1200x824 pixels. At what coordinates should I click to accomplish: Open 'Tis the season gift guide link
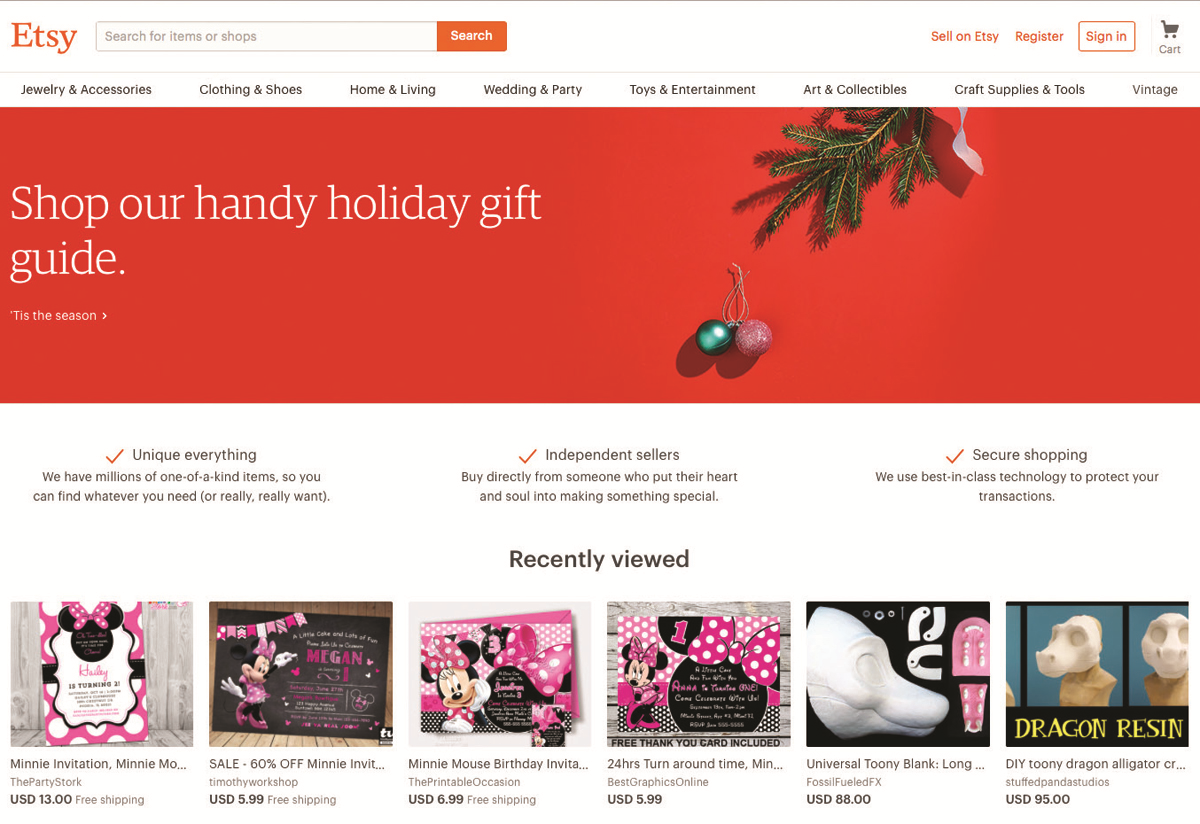click(58, 316)
